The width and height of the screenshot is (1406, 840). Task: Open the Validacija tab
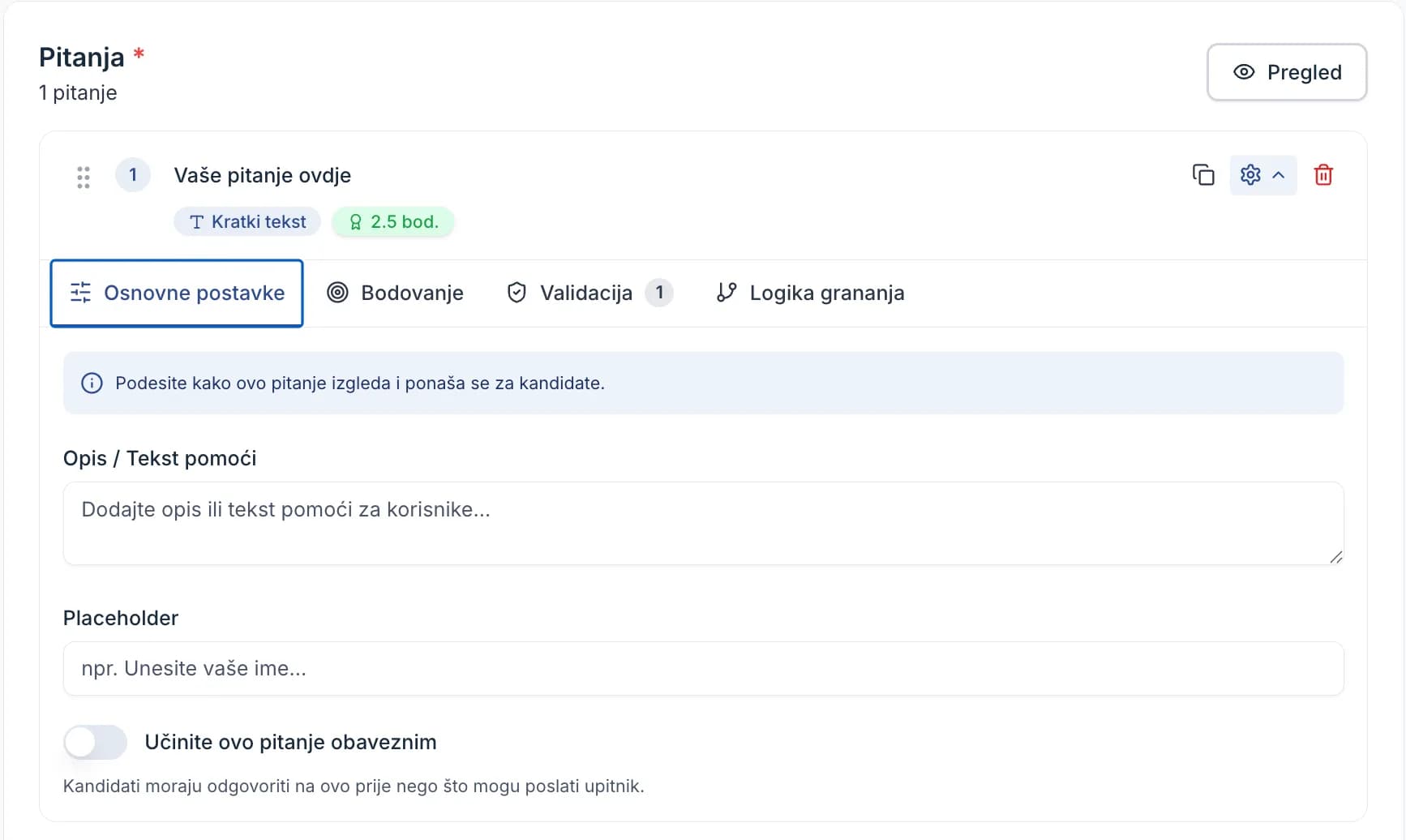(589, 294)
